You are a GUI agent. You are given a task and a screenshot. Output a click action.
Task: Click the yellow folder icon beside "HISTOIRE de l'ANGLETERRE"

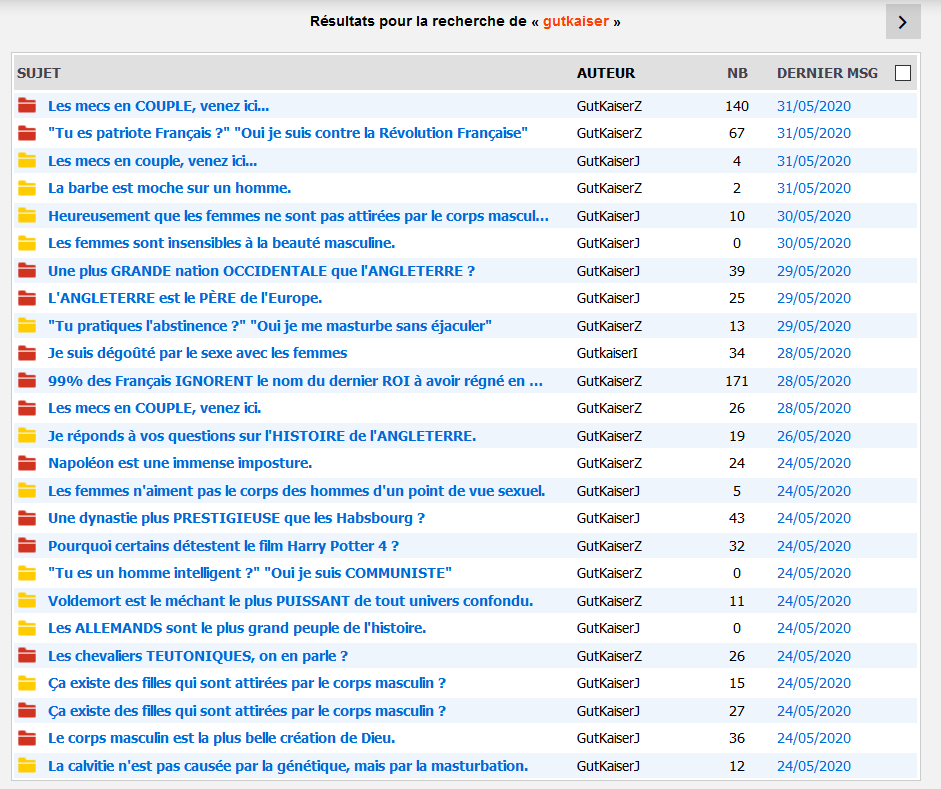click(27, 436)
